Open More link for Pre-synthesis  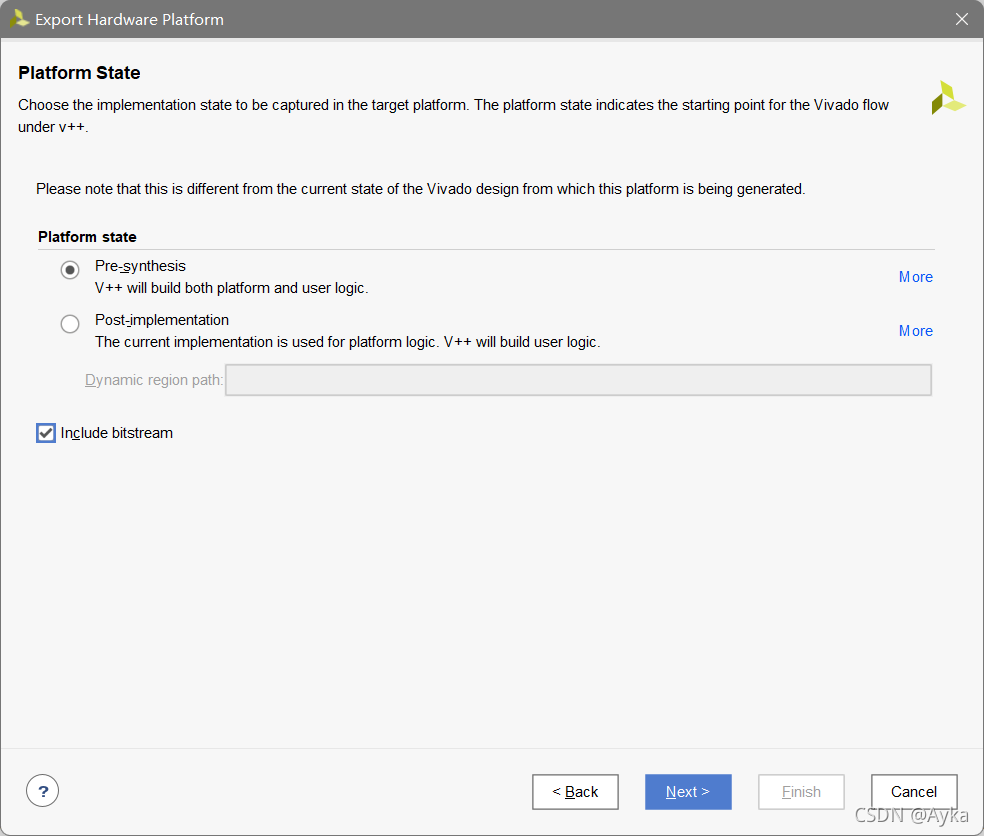916,277
